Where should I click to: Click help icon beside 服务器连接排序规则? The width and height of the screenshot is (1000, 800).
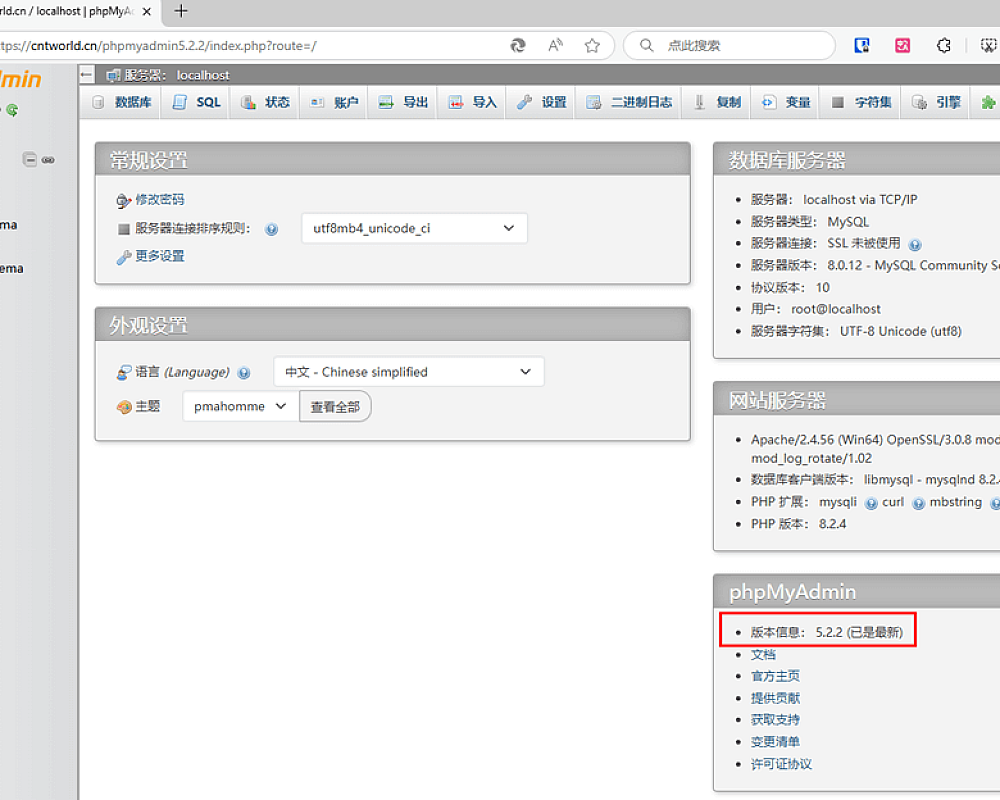pyautogui.click(x=271, y=229)
